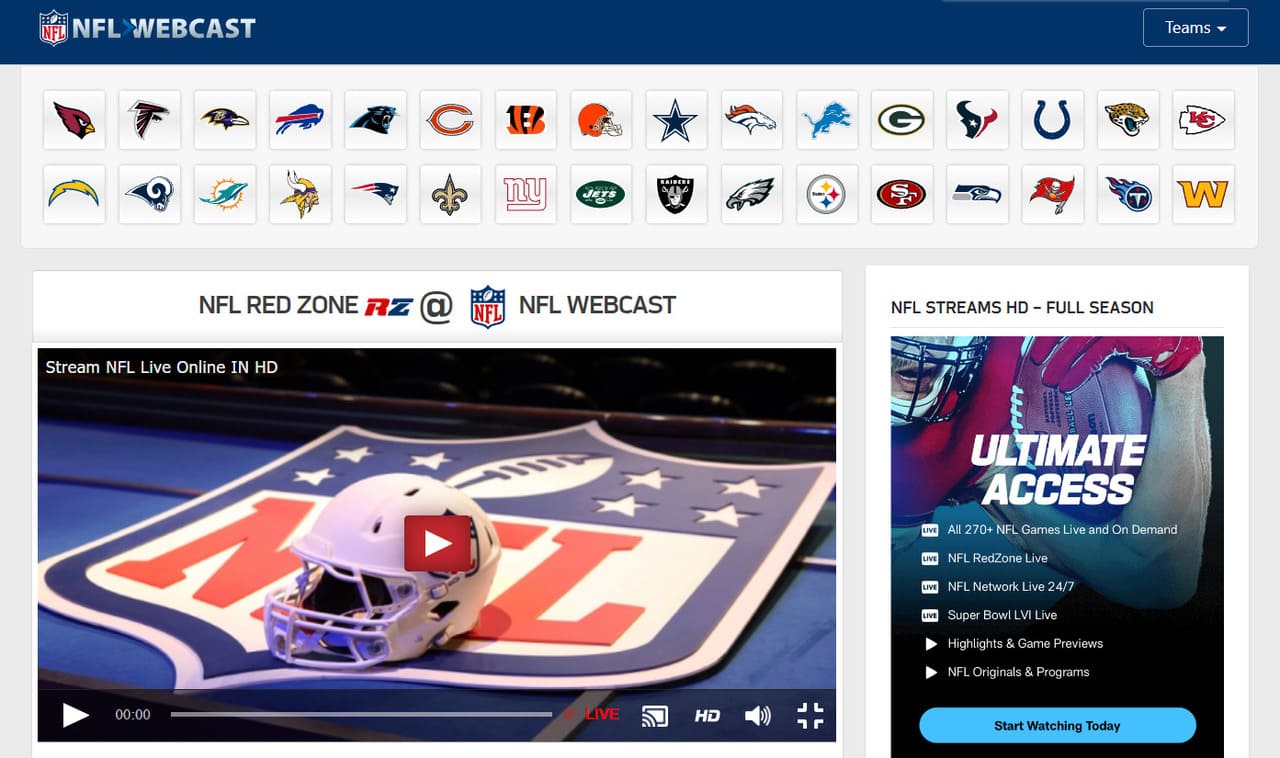Select the Carolina Panthers logo

(x=376, y=120)
